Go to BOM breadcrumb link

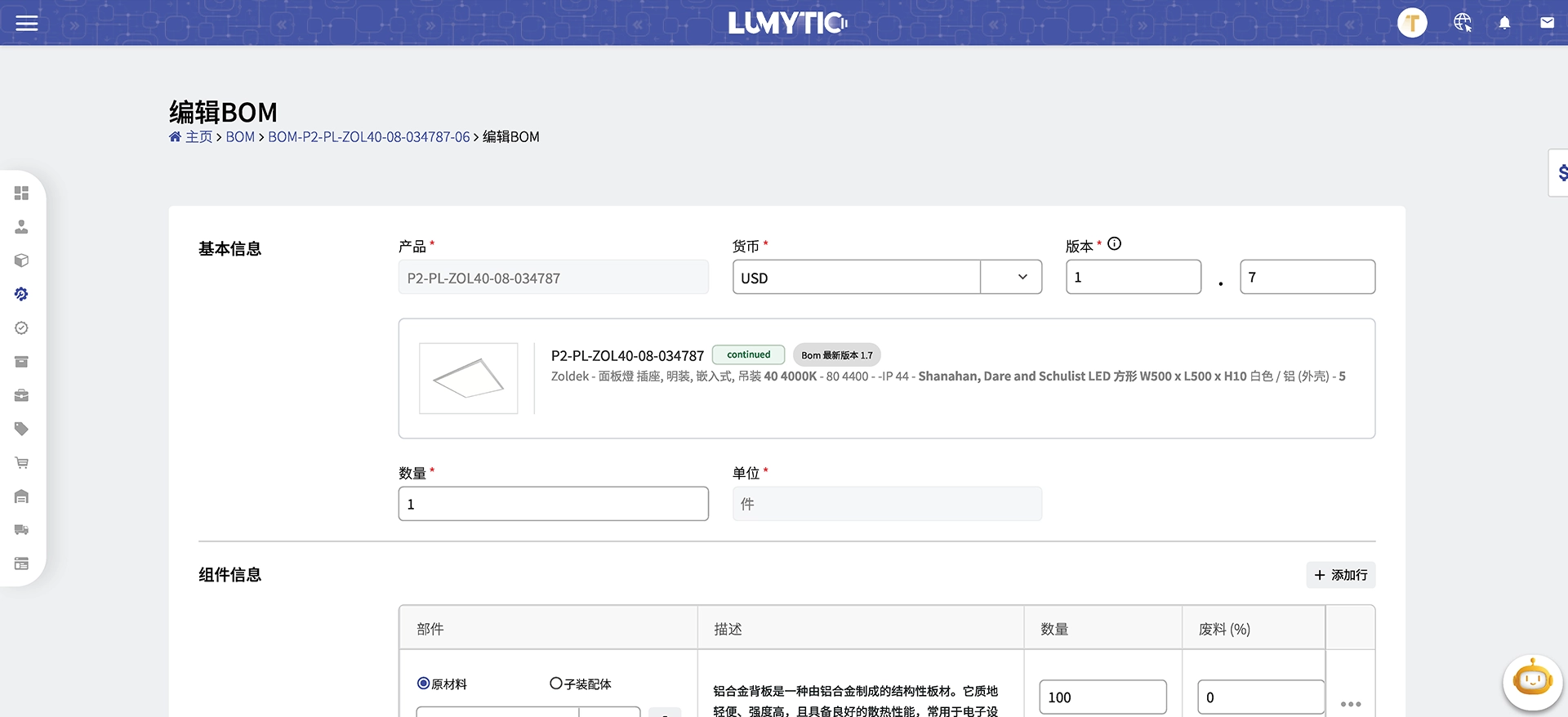pos(240,137)
